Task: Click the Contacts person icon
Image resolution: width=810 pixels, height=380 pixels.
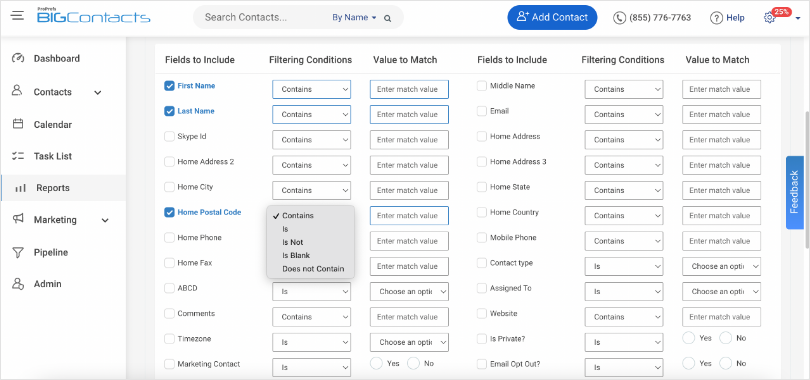Action: click(17, 91)
